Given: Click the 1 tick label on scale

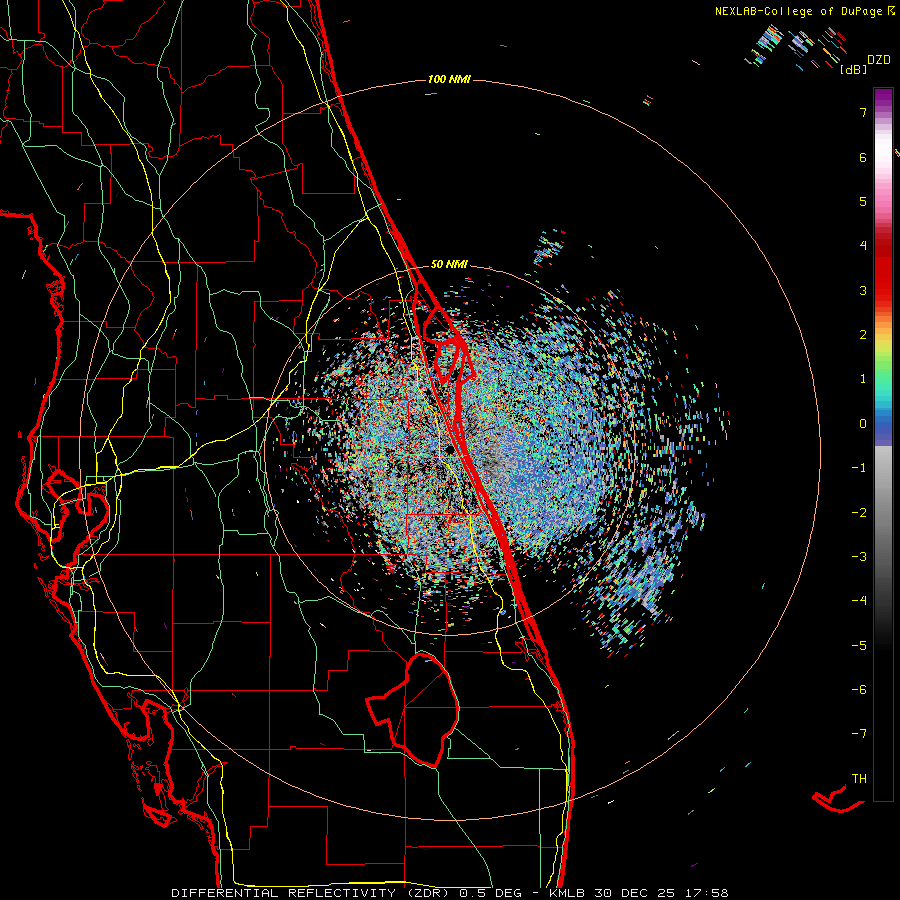Looking at the screenshot, I should [863, 379].
